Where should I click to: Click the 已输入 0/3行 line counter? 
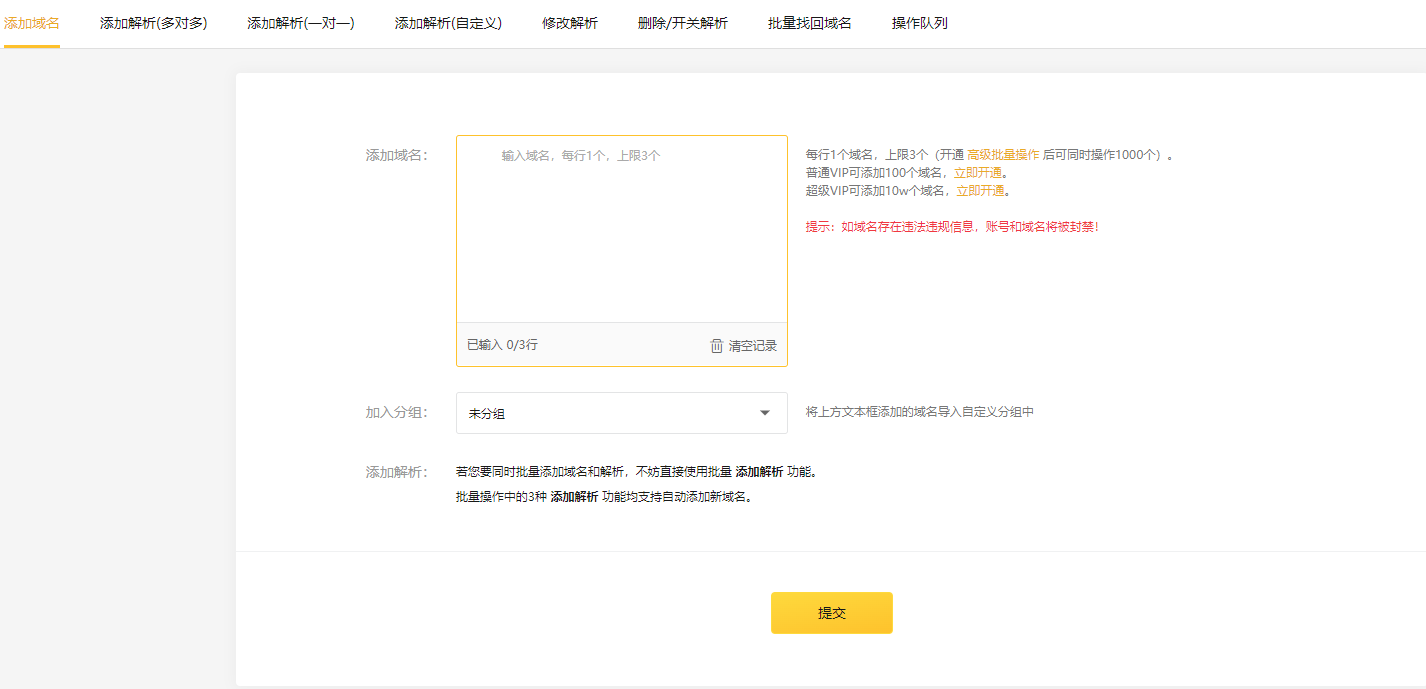point(502,345)
